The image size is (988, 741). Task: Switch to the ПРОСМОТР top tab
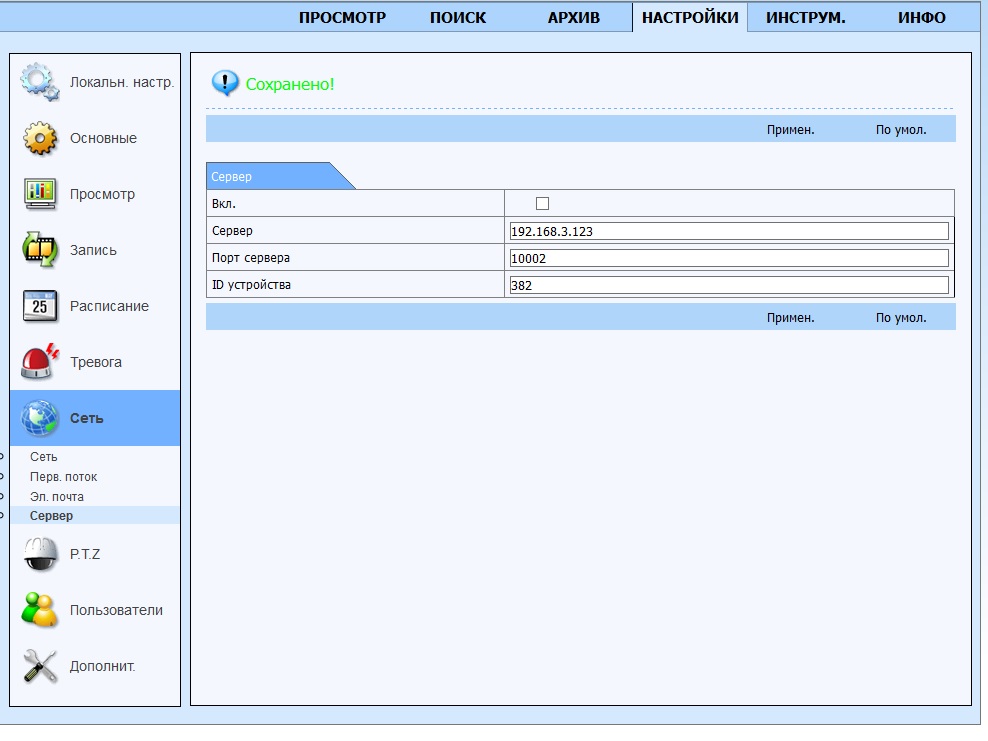[342, 18]
